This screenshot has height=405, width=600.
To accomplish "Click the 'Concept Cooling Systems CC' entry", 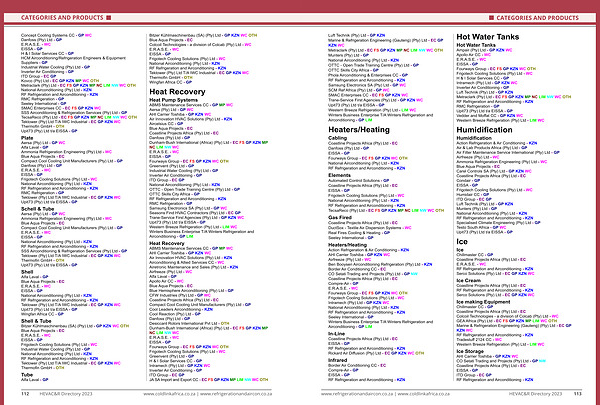I will [x=47, y=35].
